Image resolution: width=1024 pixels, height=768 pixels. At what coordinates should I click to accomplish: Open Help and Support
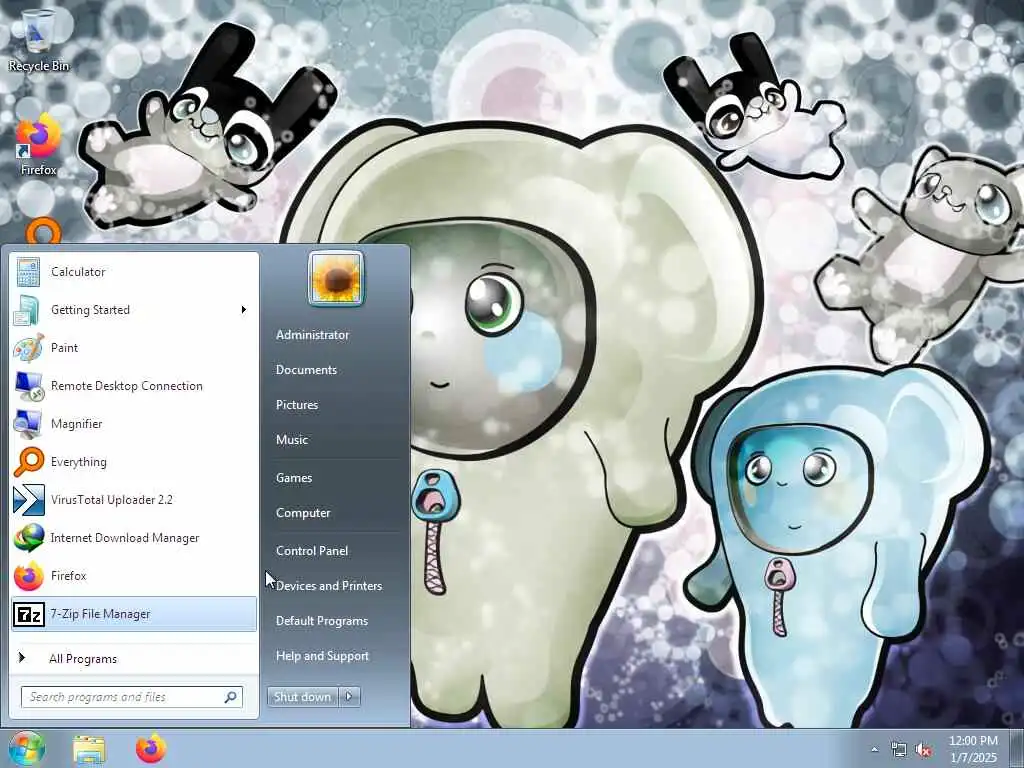(x=323, y=656)
